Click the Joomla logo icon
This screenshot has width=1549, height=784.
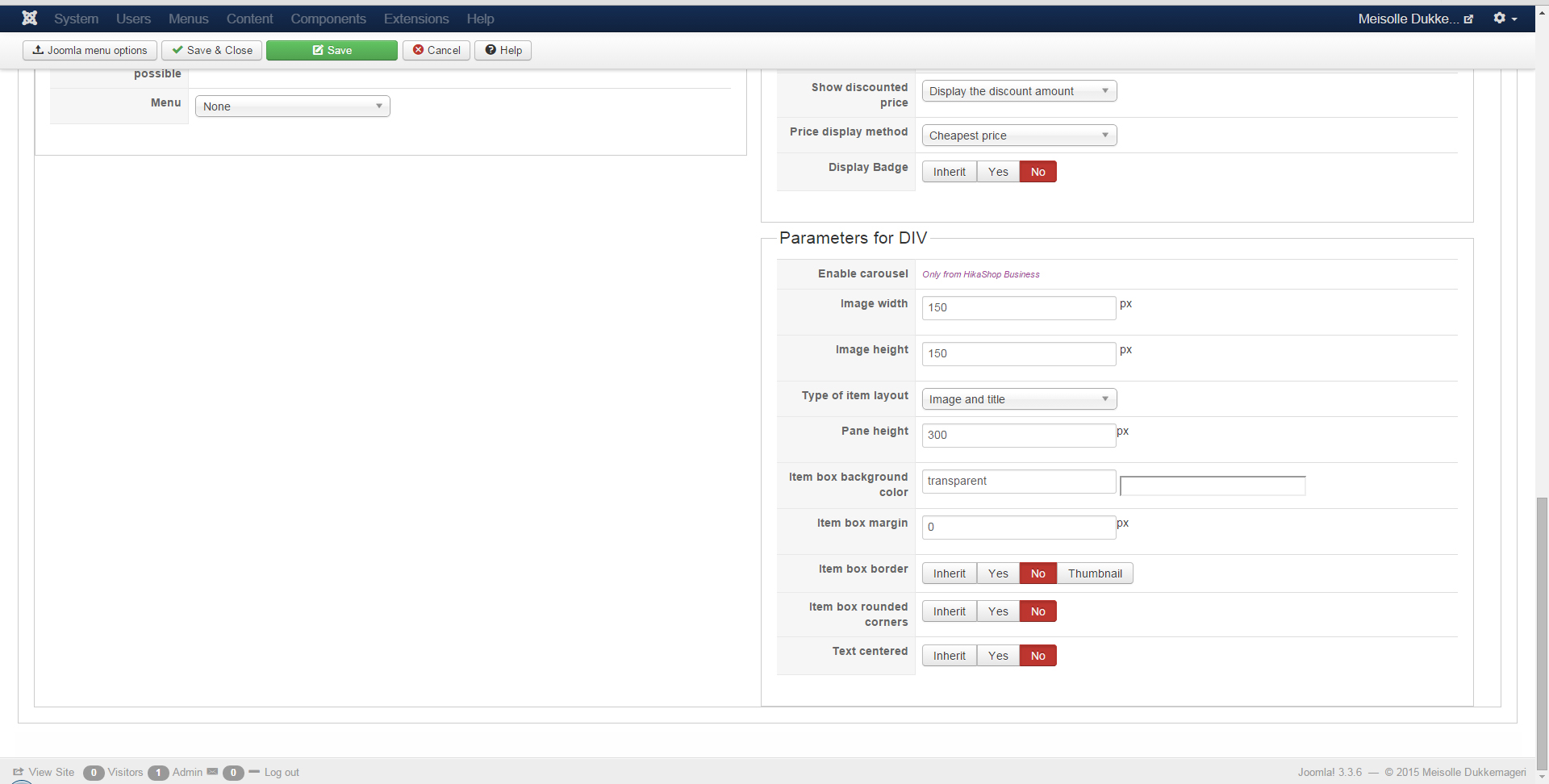point(30,18)
